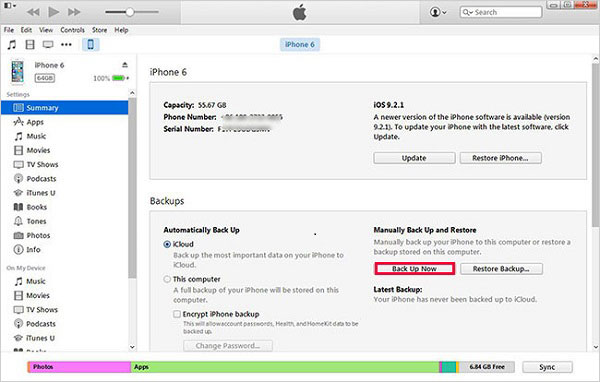
Task: Open Apps settings in sidebar
Action: (35, 122)
